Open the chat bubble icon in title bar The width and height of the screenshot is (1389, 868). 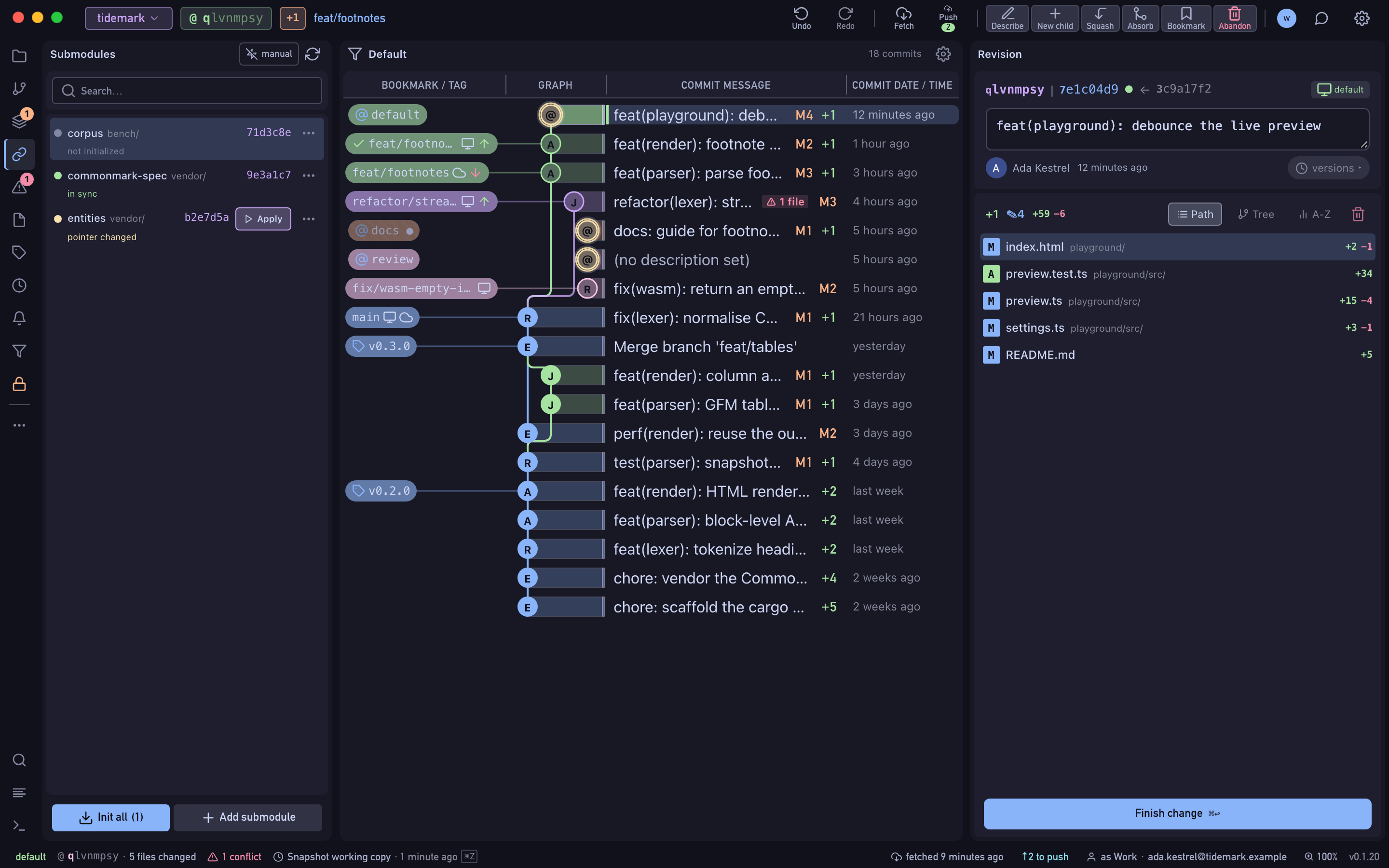click(1321, 18)
